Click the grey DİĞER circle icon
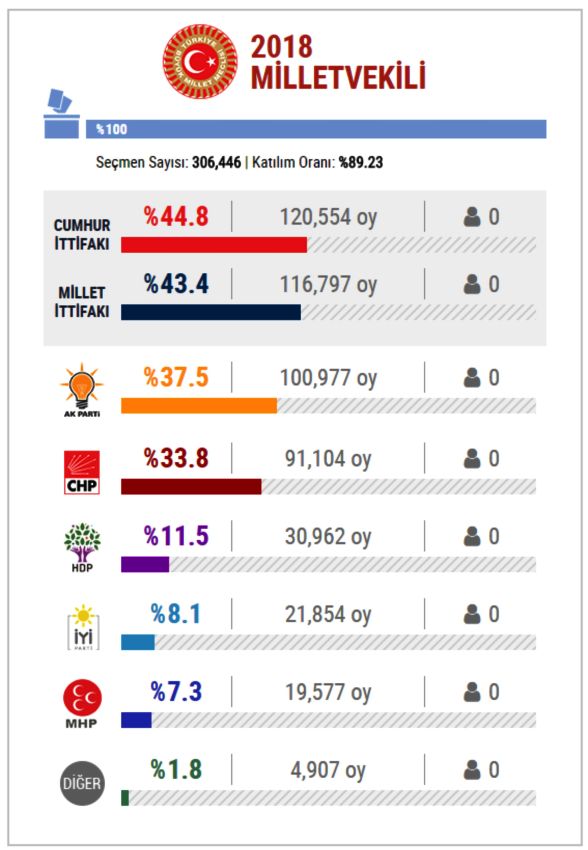The height and width of the screenshot is (850, 588). (x=82, y=783)
